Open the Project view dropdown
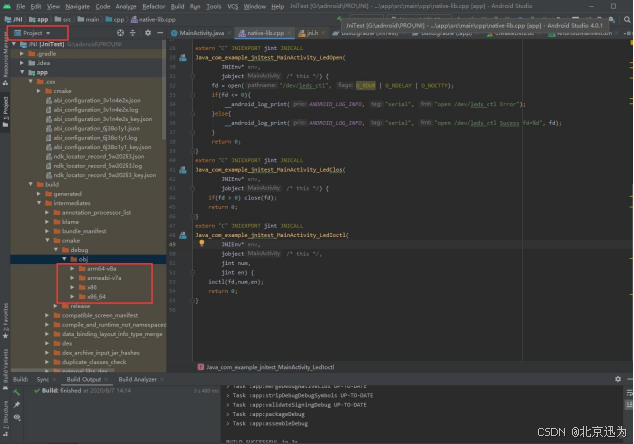634x444 pixels. 32,33
